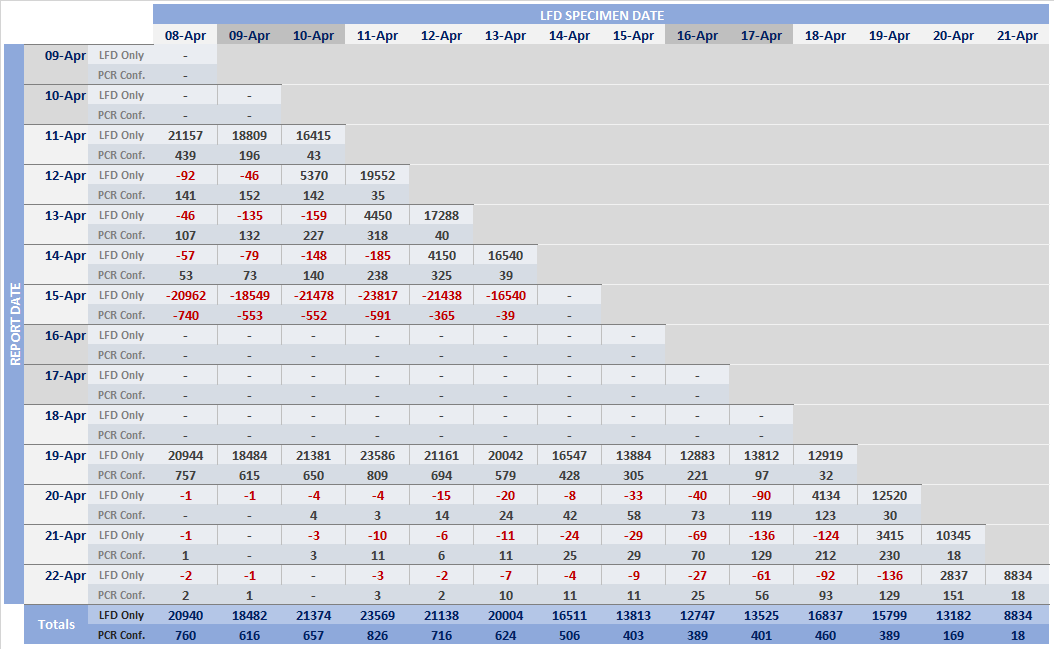Click the PCR Conf. value 809
Viewport: 1054px width, 649px height.
tap(377, 475)
